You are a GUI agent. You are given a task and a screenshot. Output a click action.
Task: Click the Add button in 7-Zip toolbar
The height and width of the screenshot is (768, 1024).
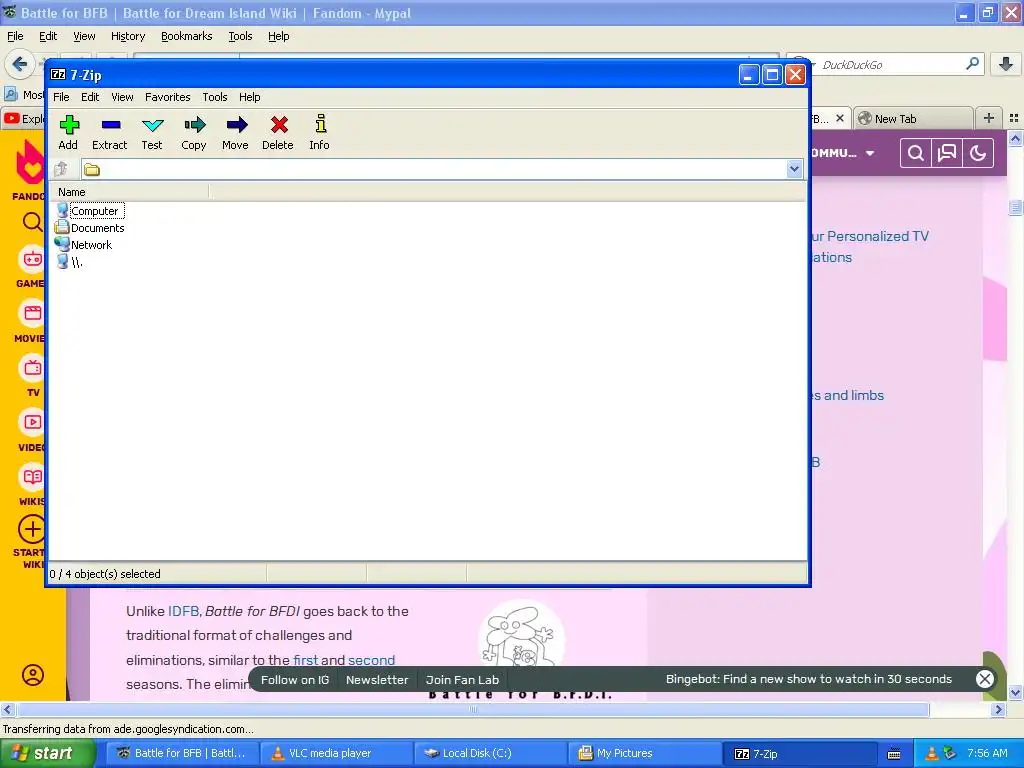point(68,133)
